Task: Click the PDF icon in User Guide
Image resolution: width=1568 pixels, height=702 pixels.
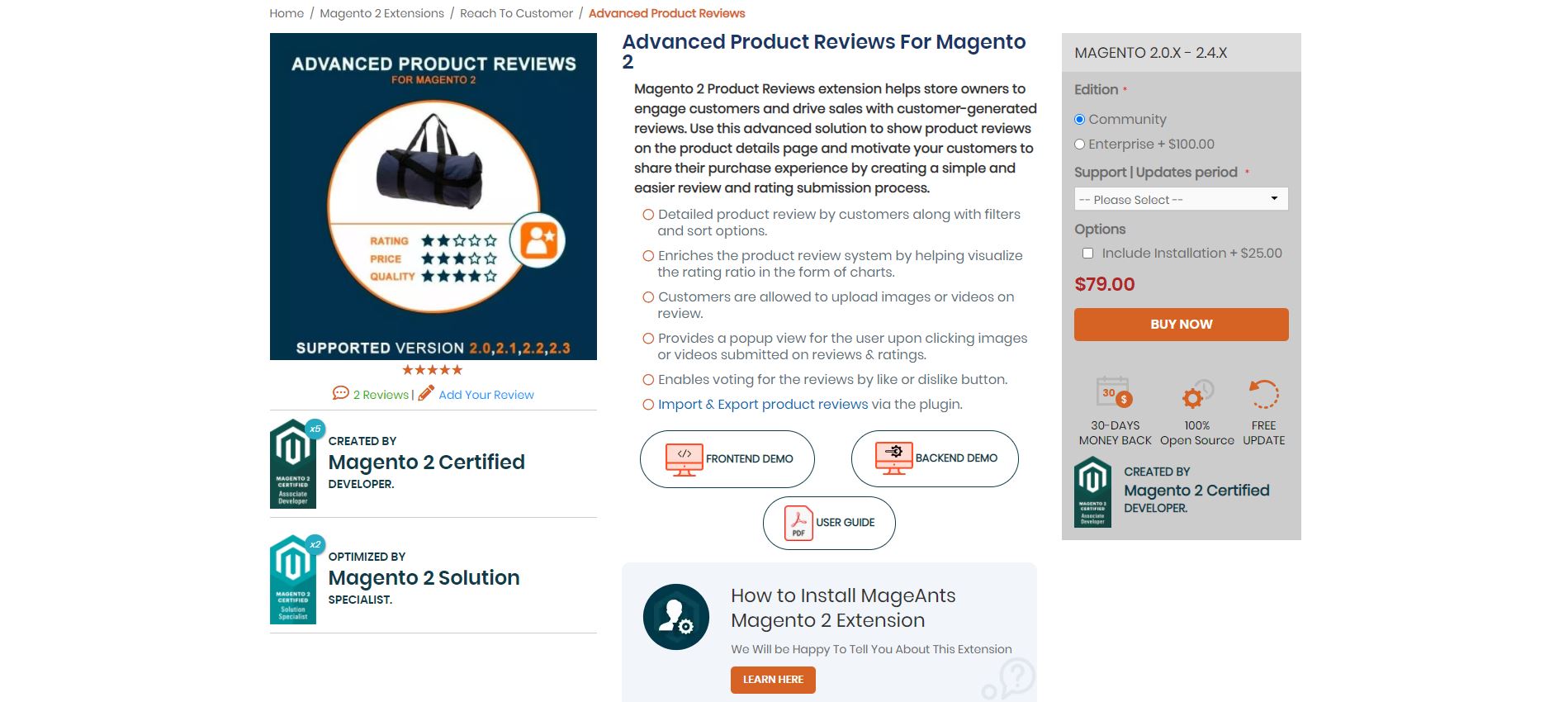Action: point(798,523)
